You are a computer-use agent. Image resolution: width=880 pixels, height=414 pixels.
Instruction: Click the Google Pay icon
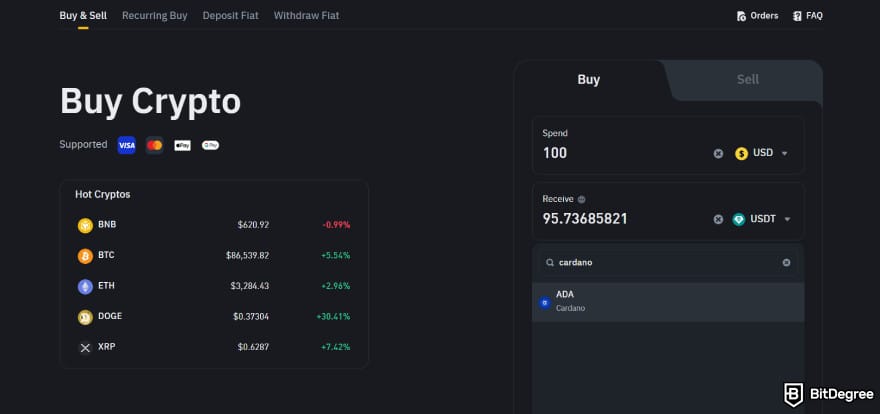210,145
